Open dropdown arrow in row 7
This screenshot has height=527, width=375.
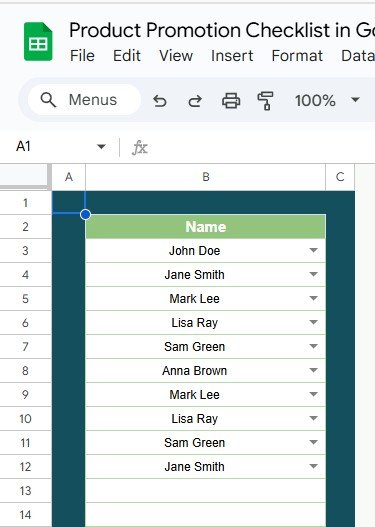click(313, 346)
